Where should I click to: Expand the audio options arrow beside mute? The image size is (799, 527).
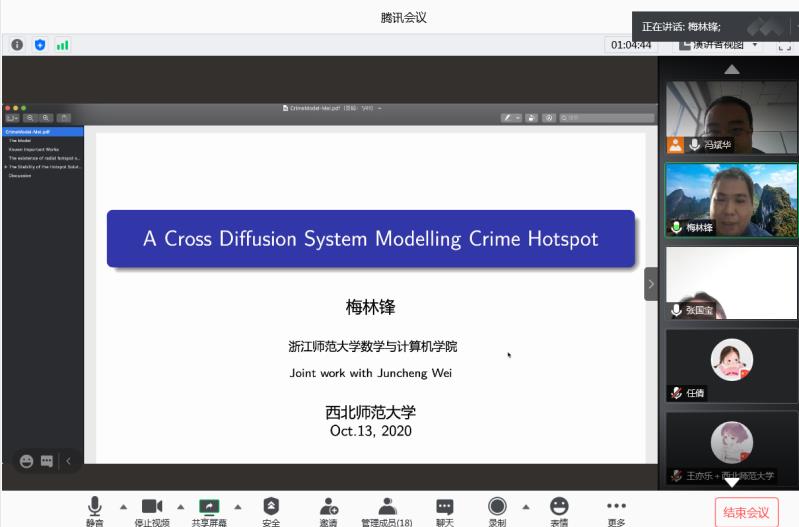pos(124,506)
